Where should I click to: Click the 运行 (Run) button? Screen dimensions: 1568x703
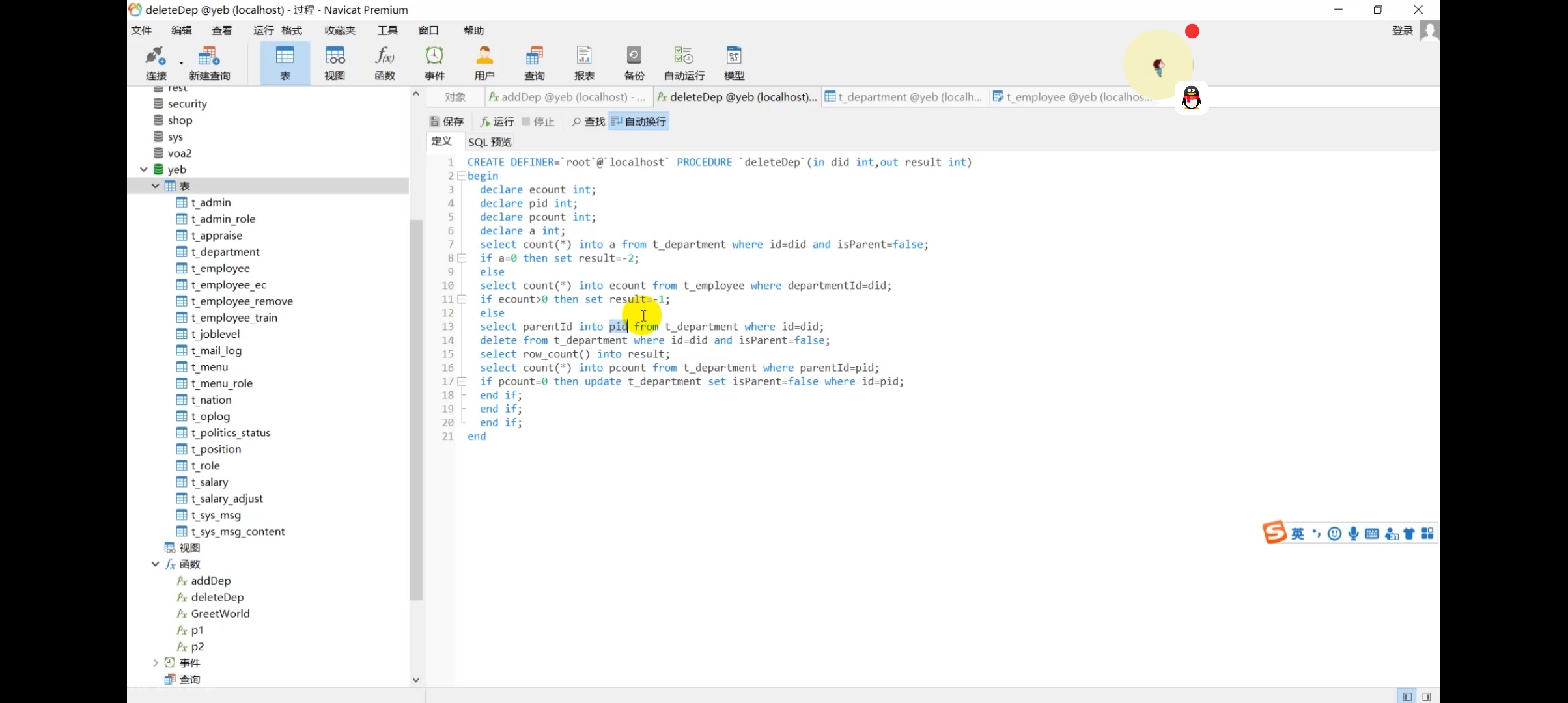click(x=497, y=122)
